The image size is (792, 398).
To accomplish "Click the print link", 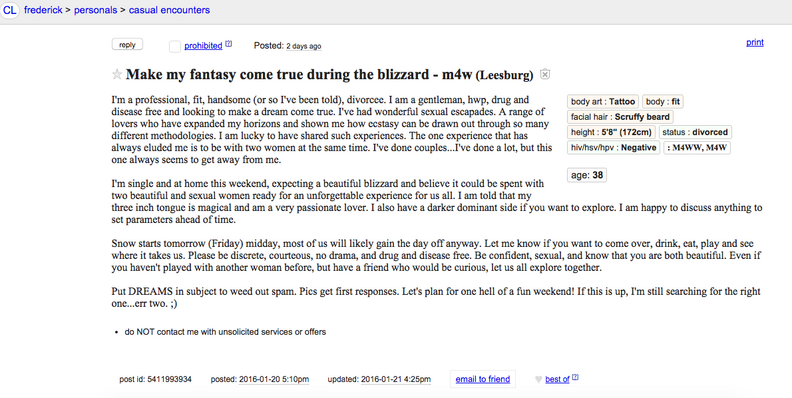I will pos(755,42).
